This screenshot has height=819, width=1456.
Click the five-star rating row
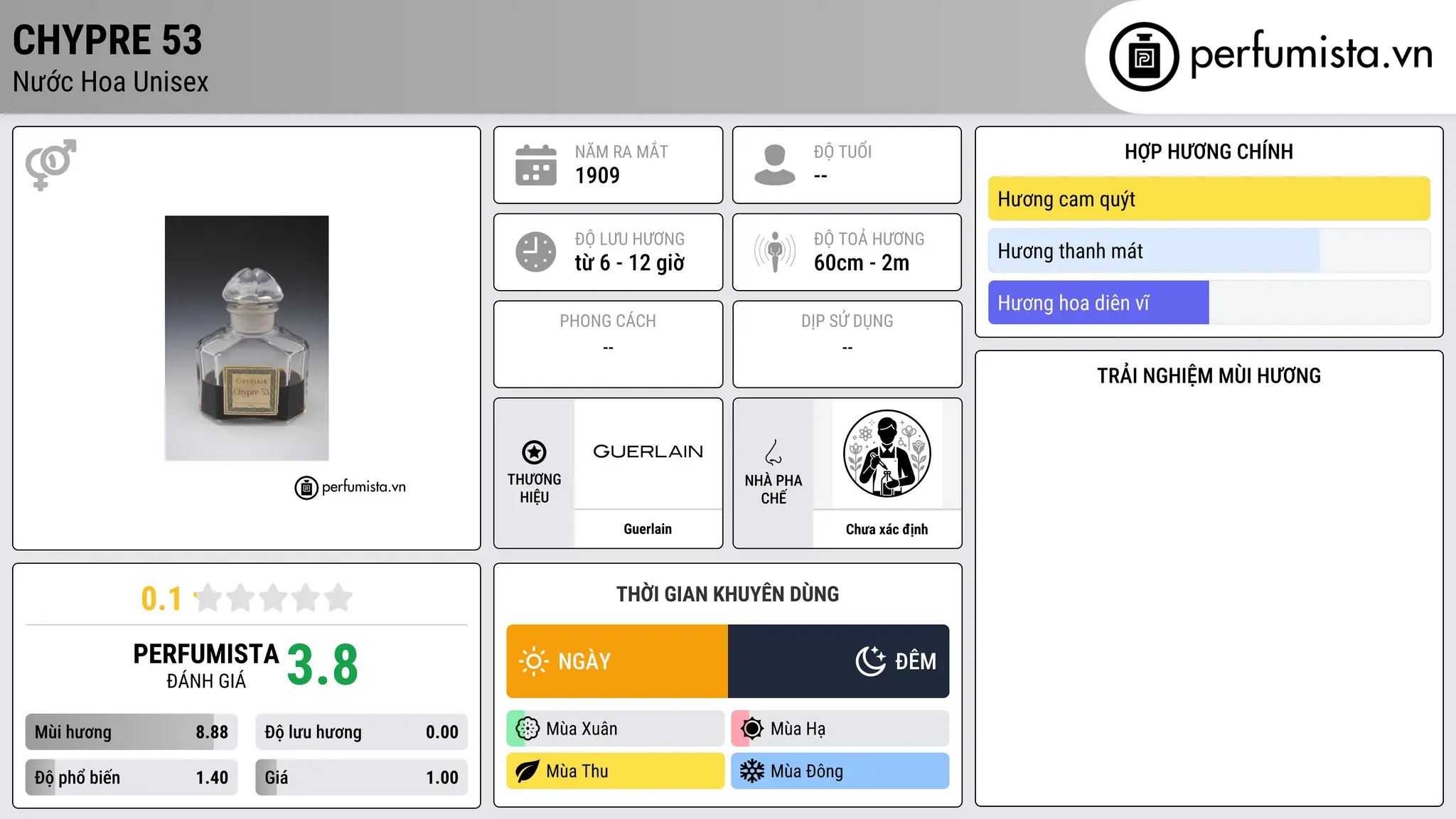[x=273, y=598]
